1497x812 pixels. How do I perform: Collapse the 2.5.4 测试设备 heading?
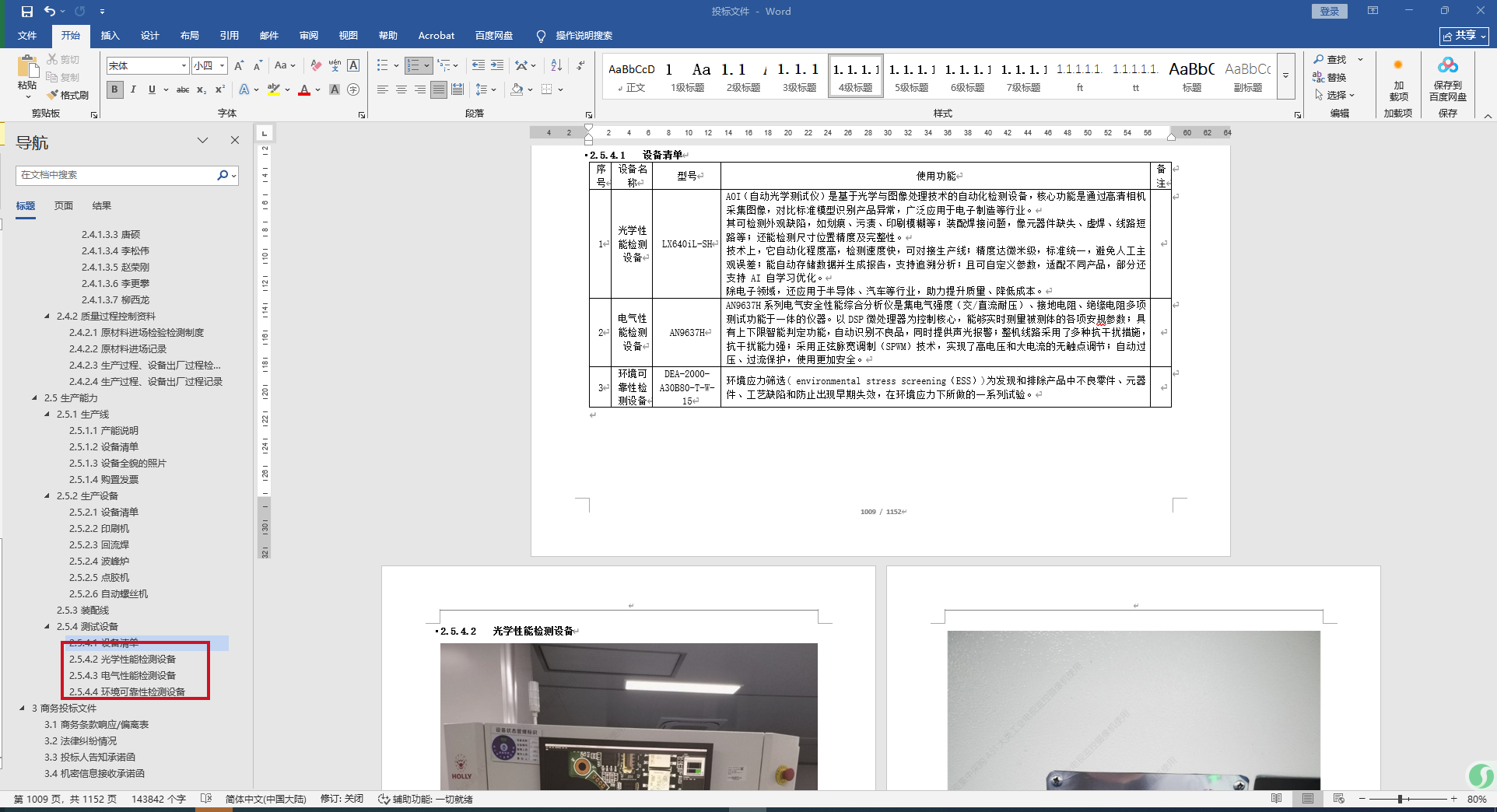tap(47, 626)
